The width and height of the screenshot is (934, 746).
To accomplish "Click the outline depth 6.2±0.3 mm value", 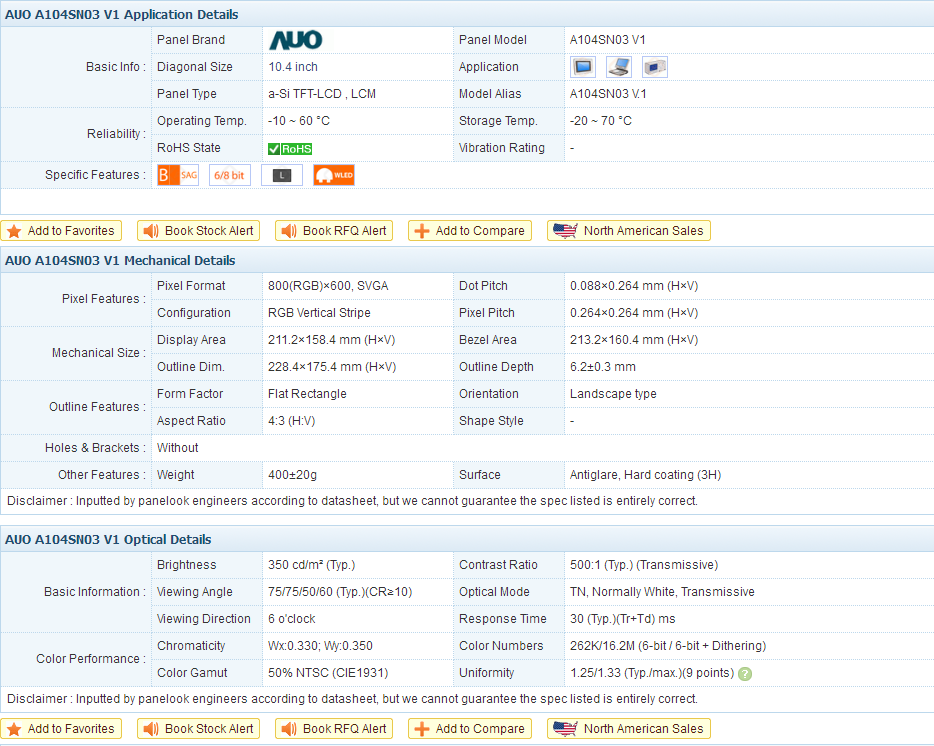I will 603,367.
